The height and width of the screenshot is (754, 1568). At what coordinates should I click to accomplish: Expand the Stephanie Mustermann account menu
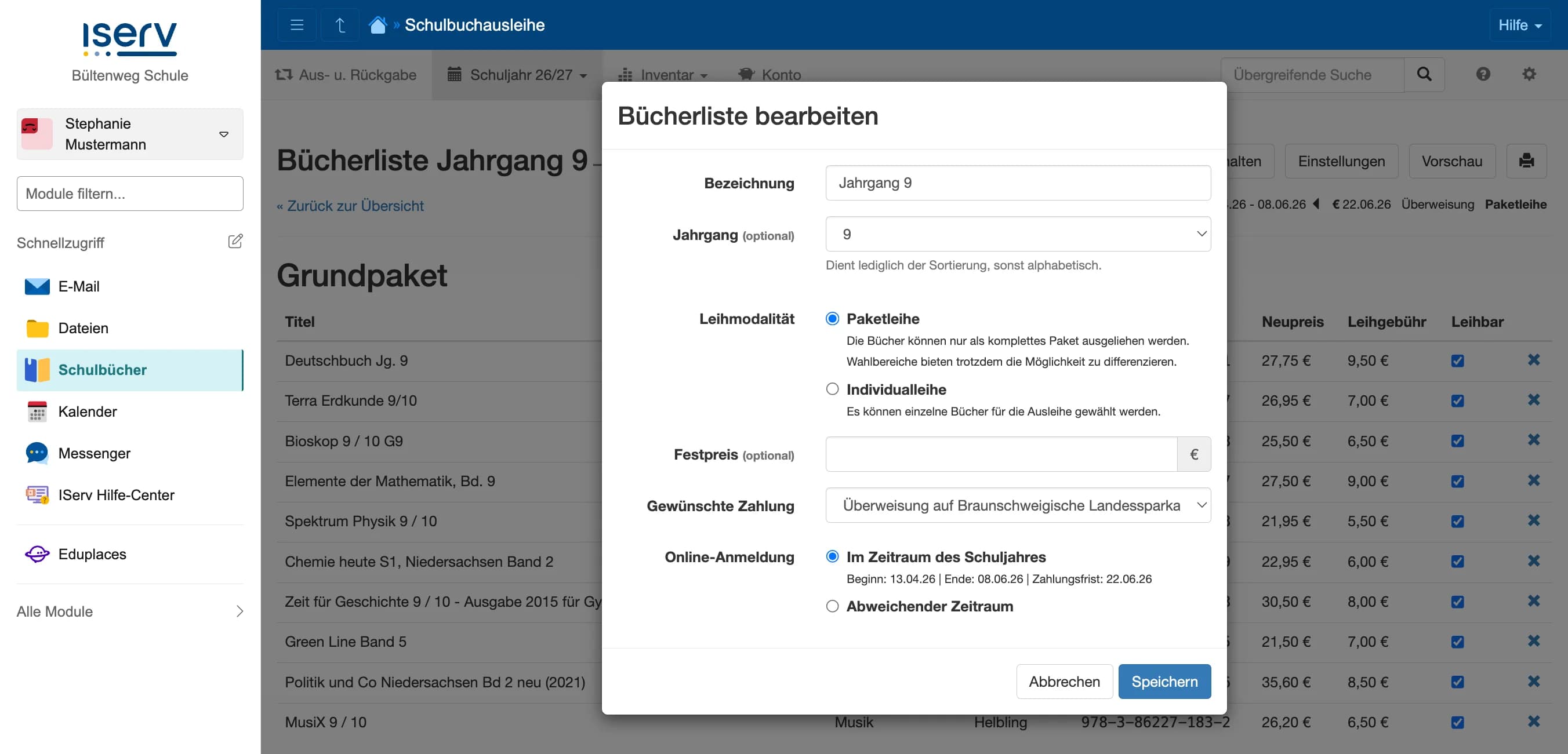click(223, 134)
